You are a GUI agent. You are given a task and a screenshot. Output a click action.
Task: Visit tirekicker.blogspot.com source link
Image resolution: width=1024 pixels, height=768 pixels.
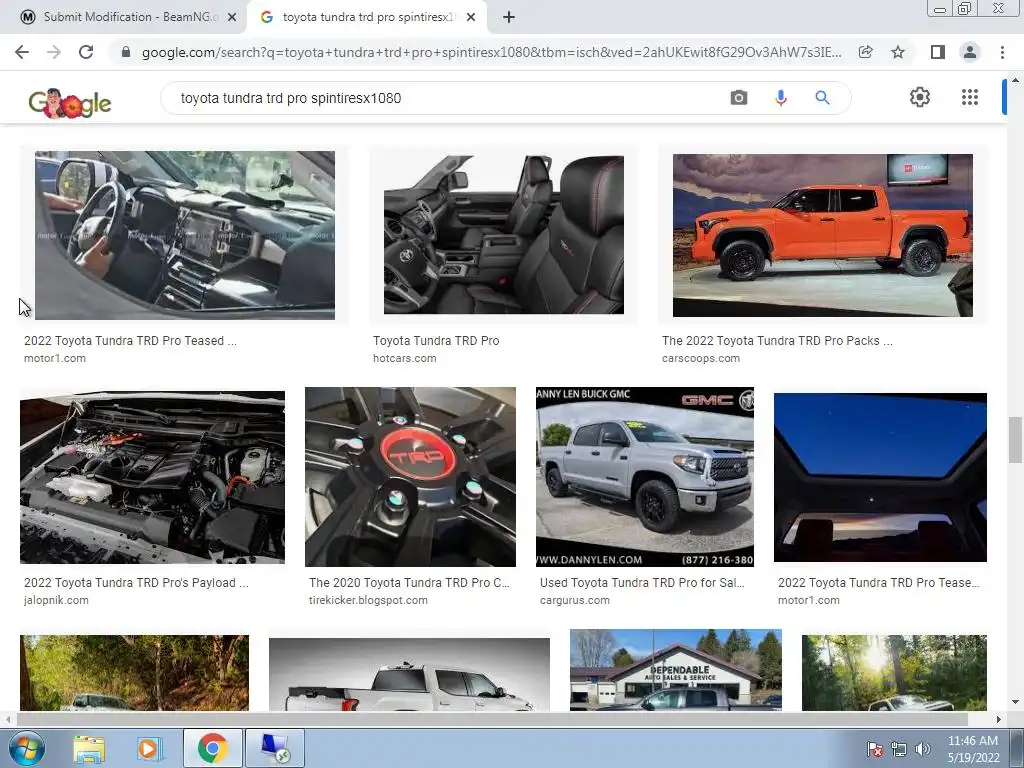pyautogui.click(x=368, y=600)
